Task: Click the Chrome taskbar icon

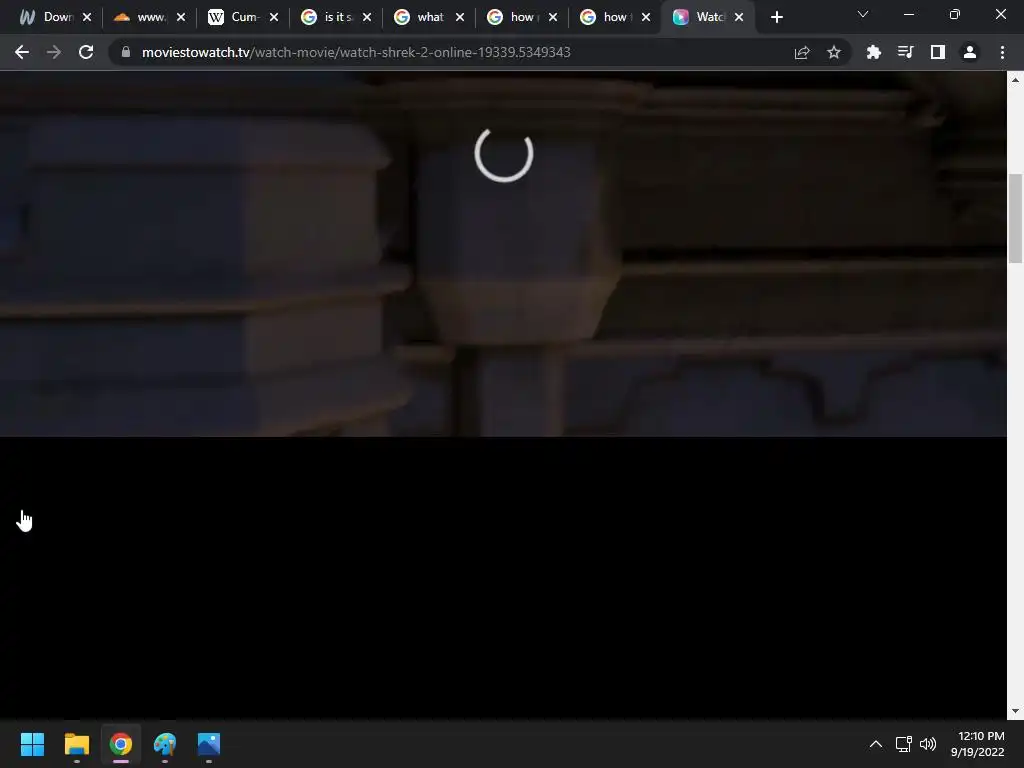Action: 121,744
